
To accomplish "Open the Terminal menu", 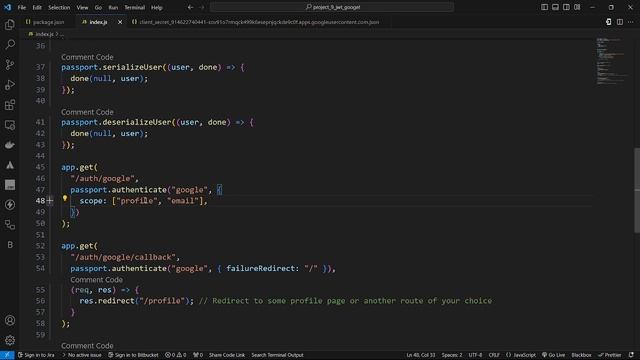I will 134,7.
